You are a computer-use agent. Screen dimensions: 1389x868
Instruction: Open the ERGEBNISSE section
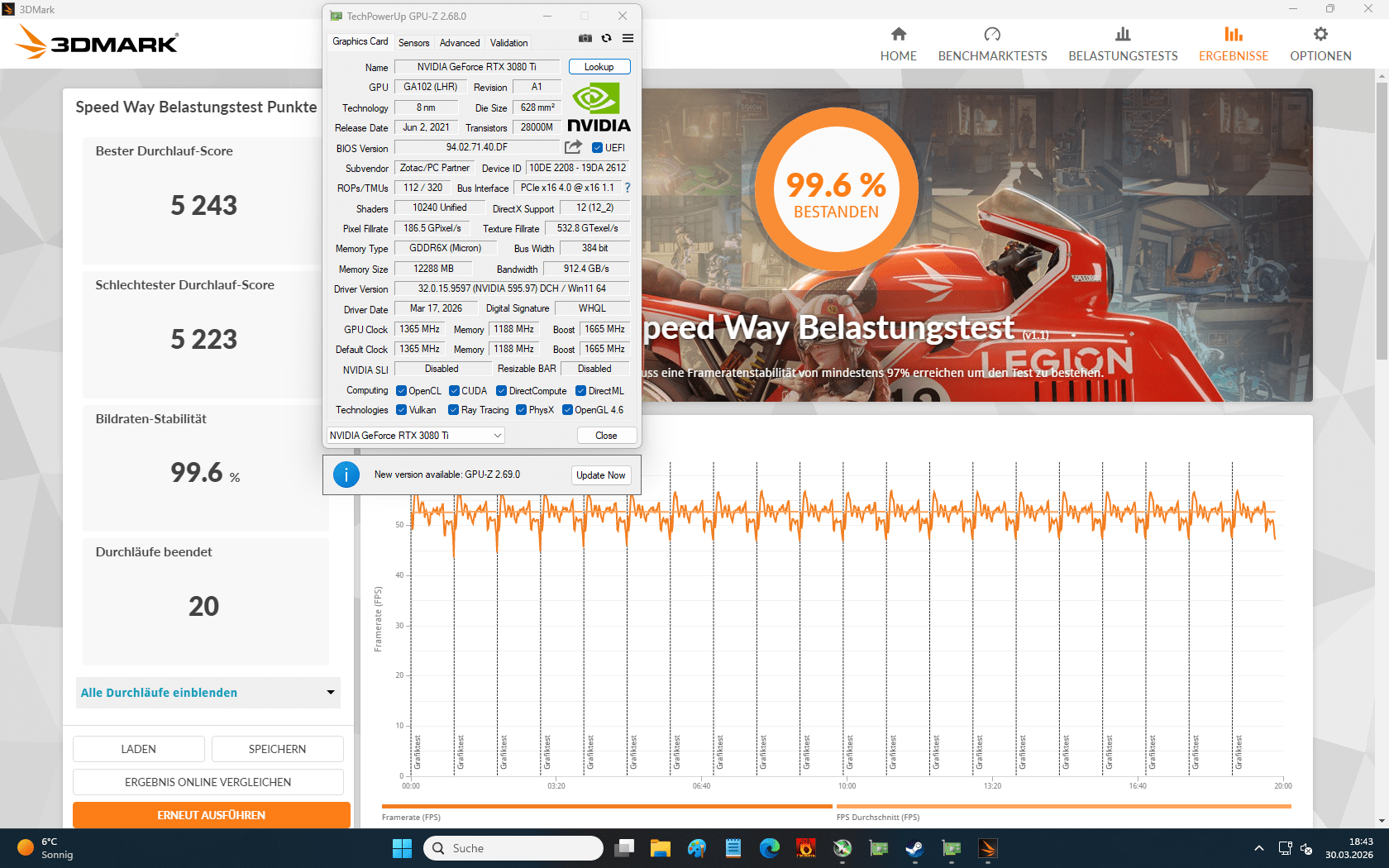1234,44
